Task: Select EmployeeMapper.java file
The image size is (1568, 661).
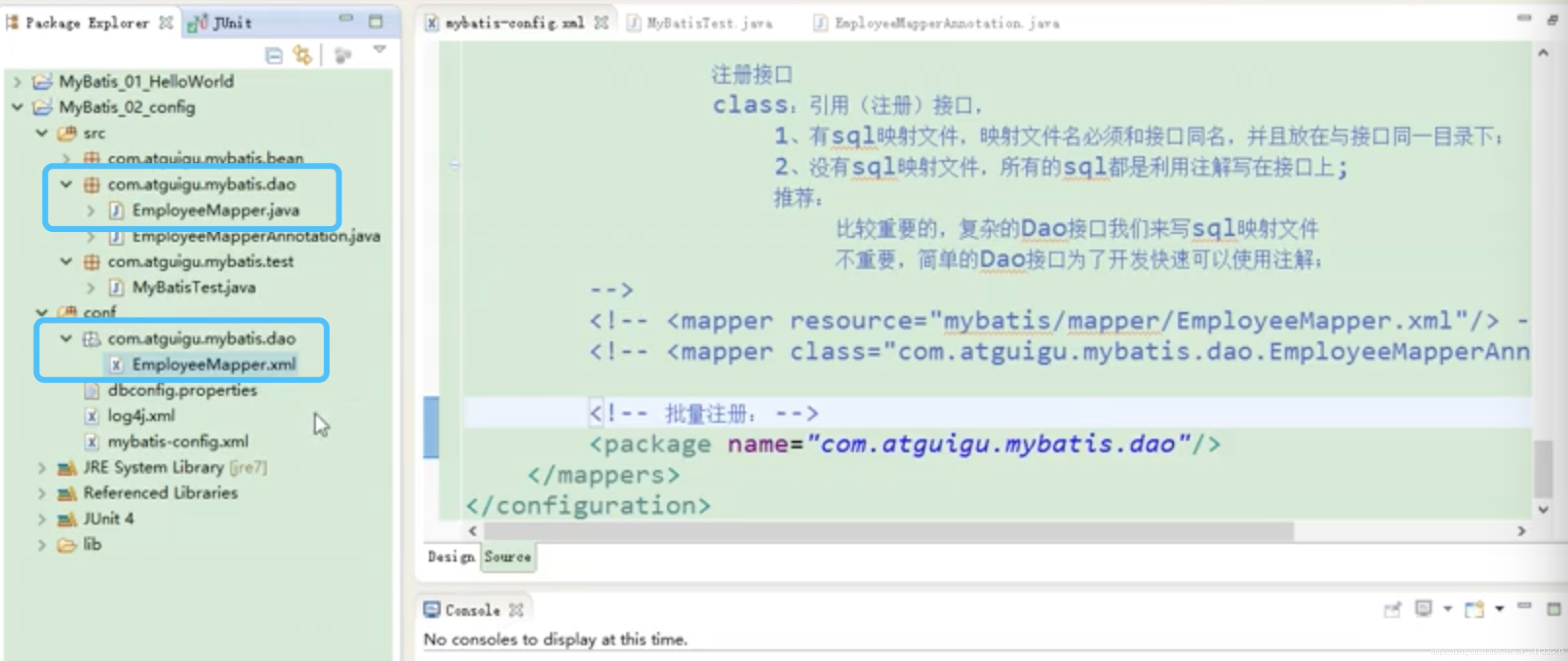Action: pos(216,211)
